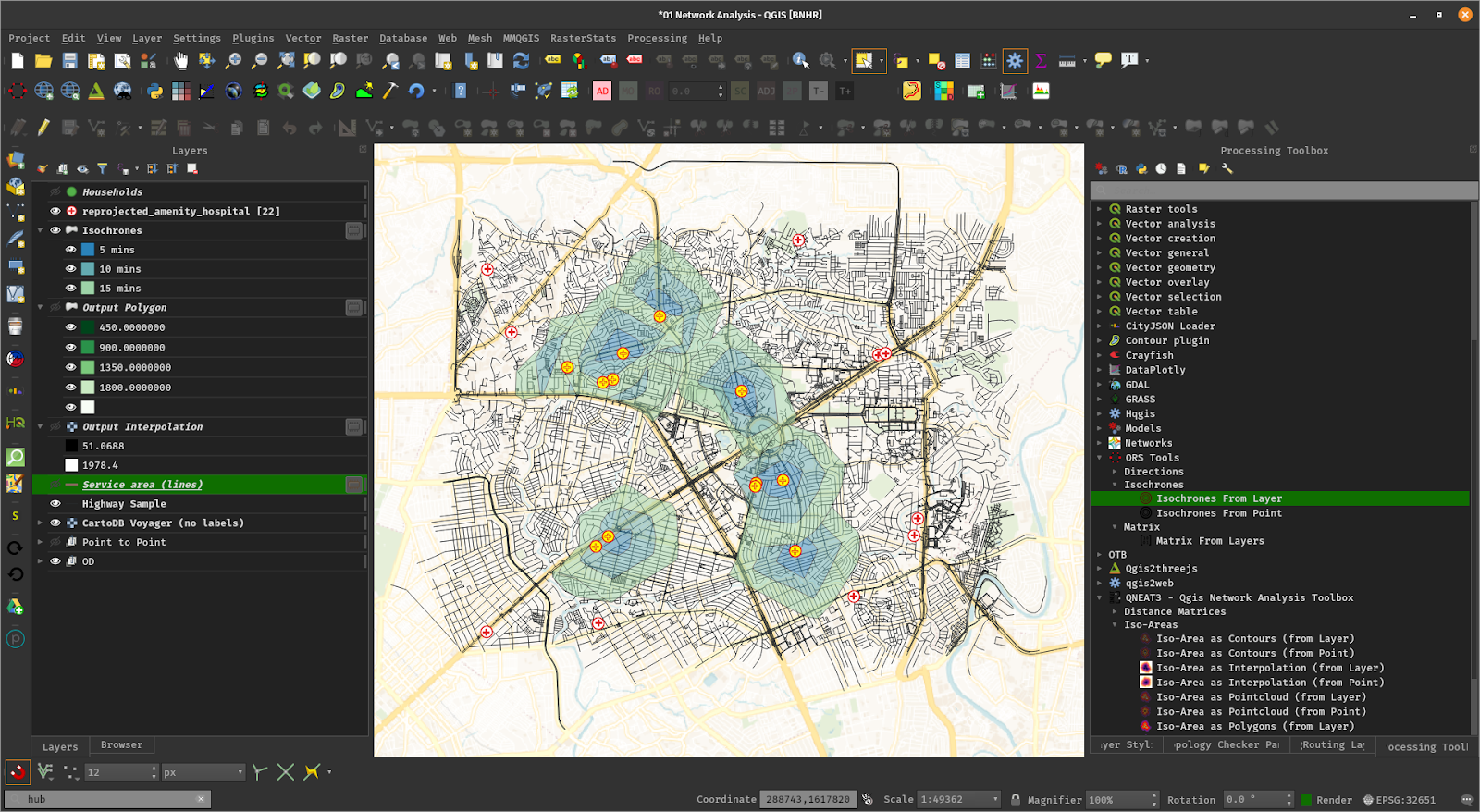The height and width of the screenshot is (812, 1480).
Task: Open the attribute table icon
Action: pyautogui.click(x=962, y=61)
